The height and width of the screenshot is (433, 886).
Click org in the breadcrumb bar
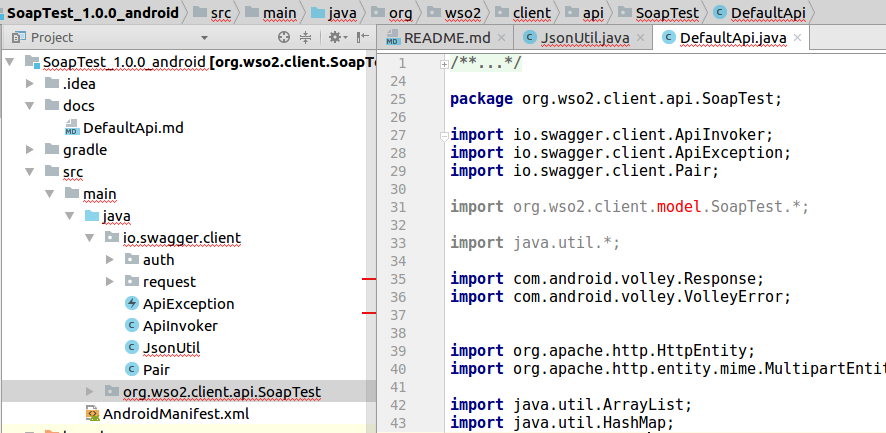coord(400,13)
